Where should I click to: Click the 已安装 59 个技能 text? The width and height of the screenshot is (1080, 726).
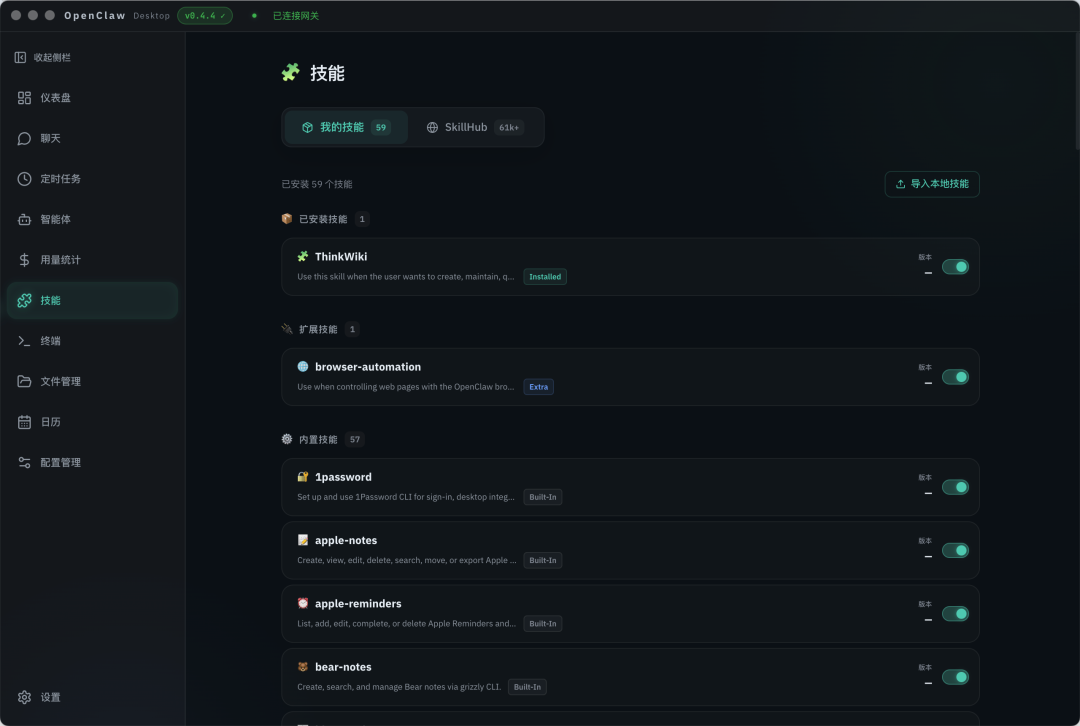pyautogui.click(x=317, y=184)
